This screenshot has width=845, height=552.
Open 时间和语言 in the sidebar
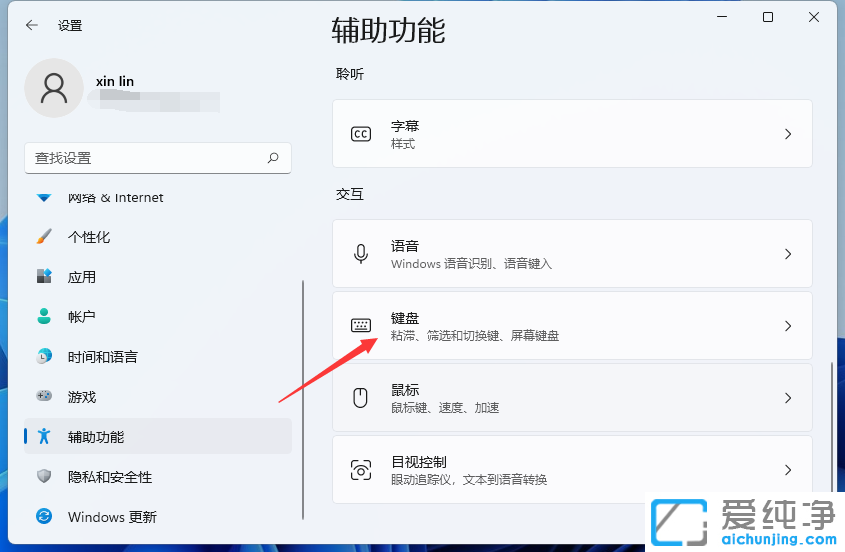point(158,356)
